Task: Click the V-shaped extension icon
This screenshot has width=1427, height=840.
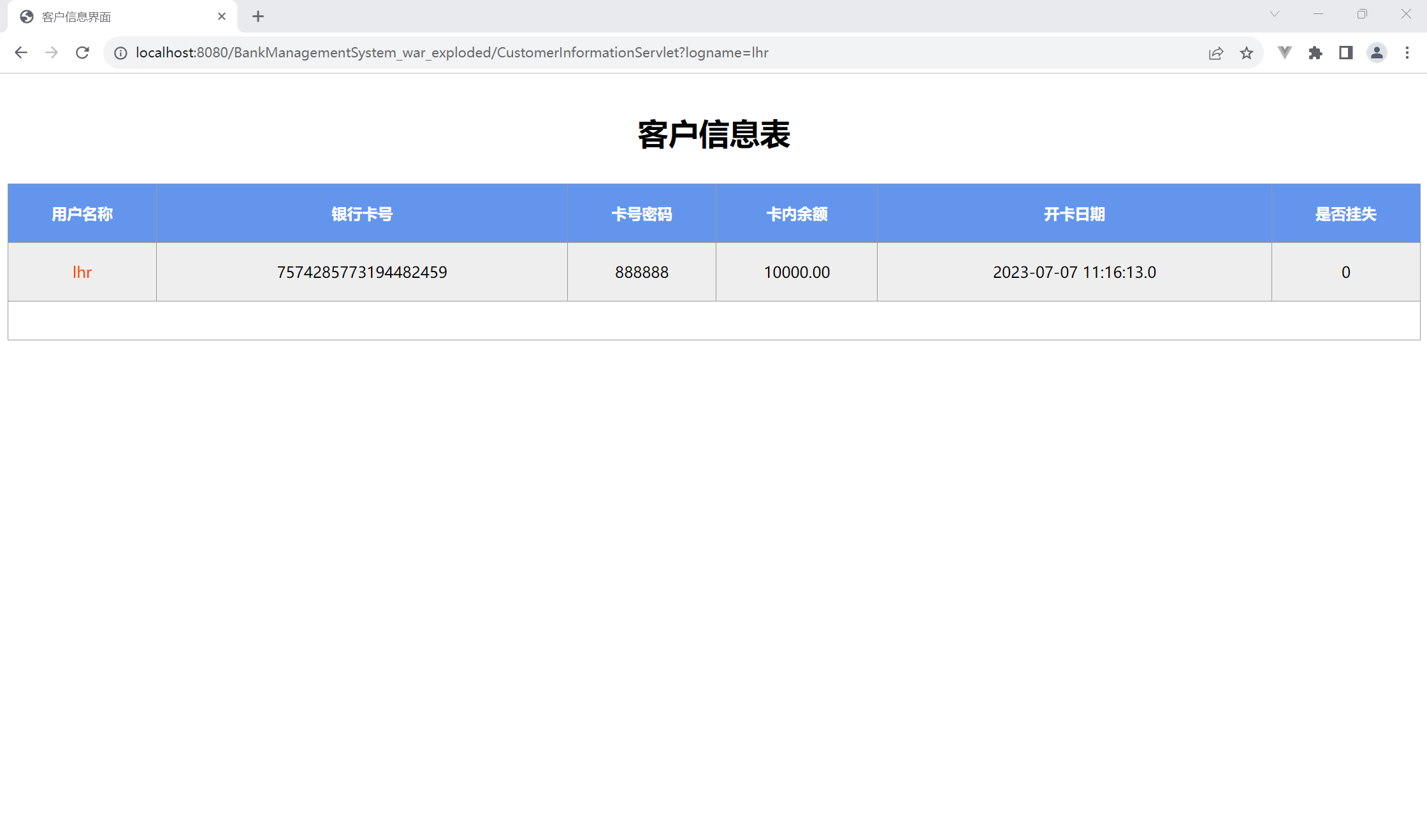Action: click(x=1285, y=53)
